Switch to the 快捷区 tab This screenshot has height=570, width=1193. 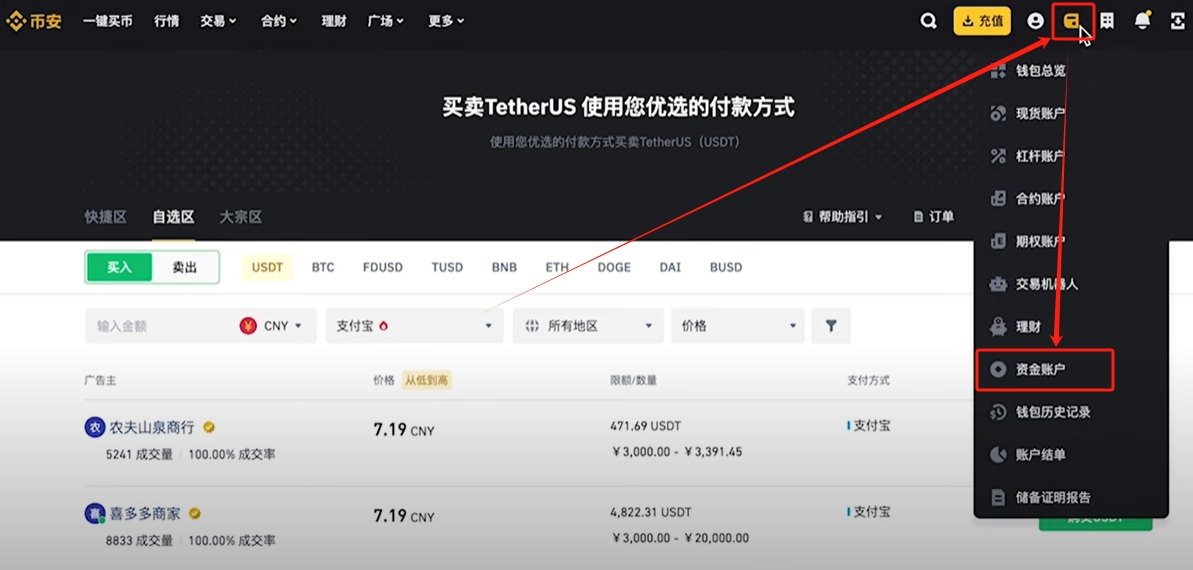(x=106, y=217)
